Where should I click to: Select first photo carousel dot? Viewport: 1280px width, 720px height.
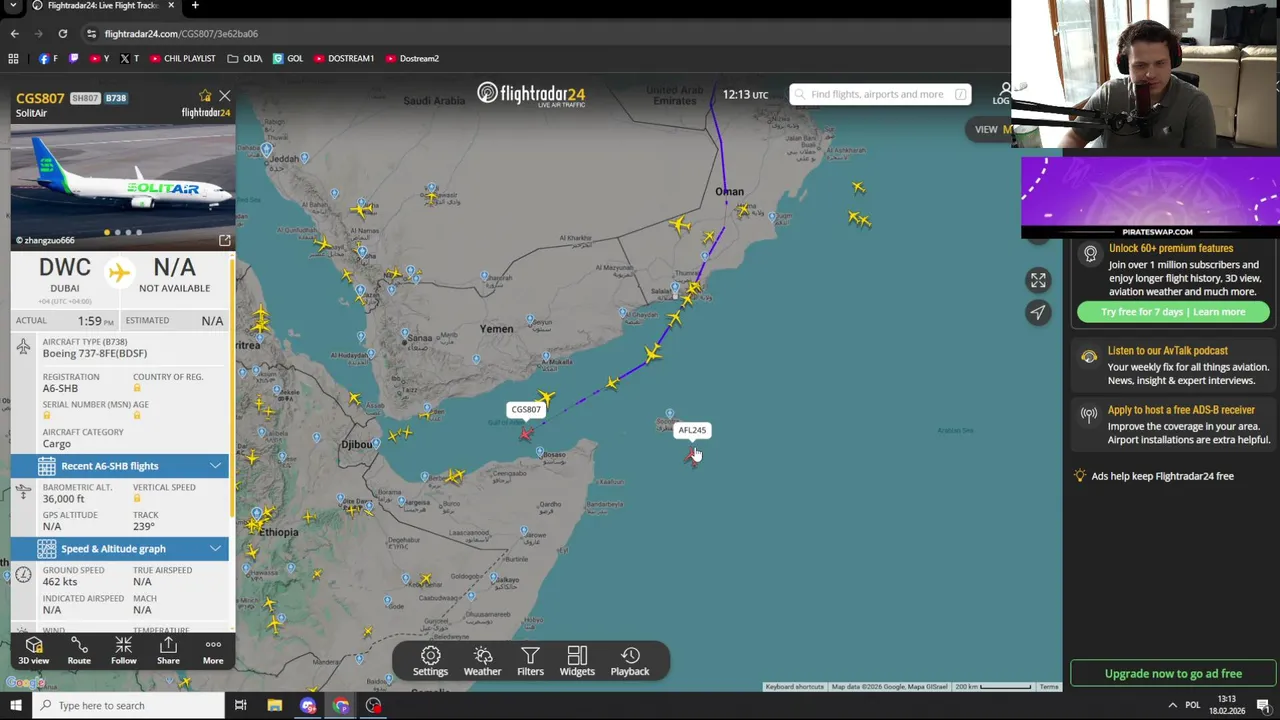(x=107, y=233)
